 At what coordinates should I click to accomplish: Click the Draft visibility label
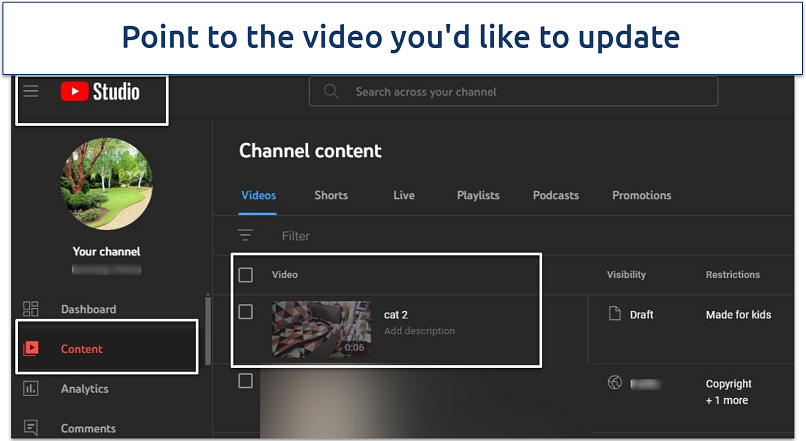642,315
